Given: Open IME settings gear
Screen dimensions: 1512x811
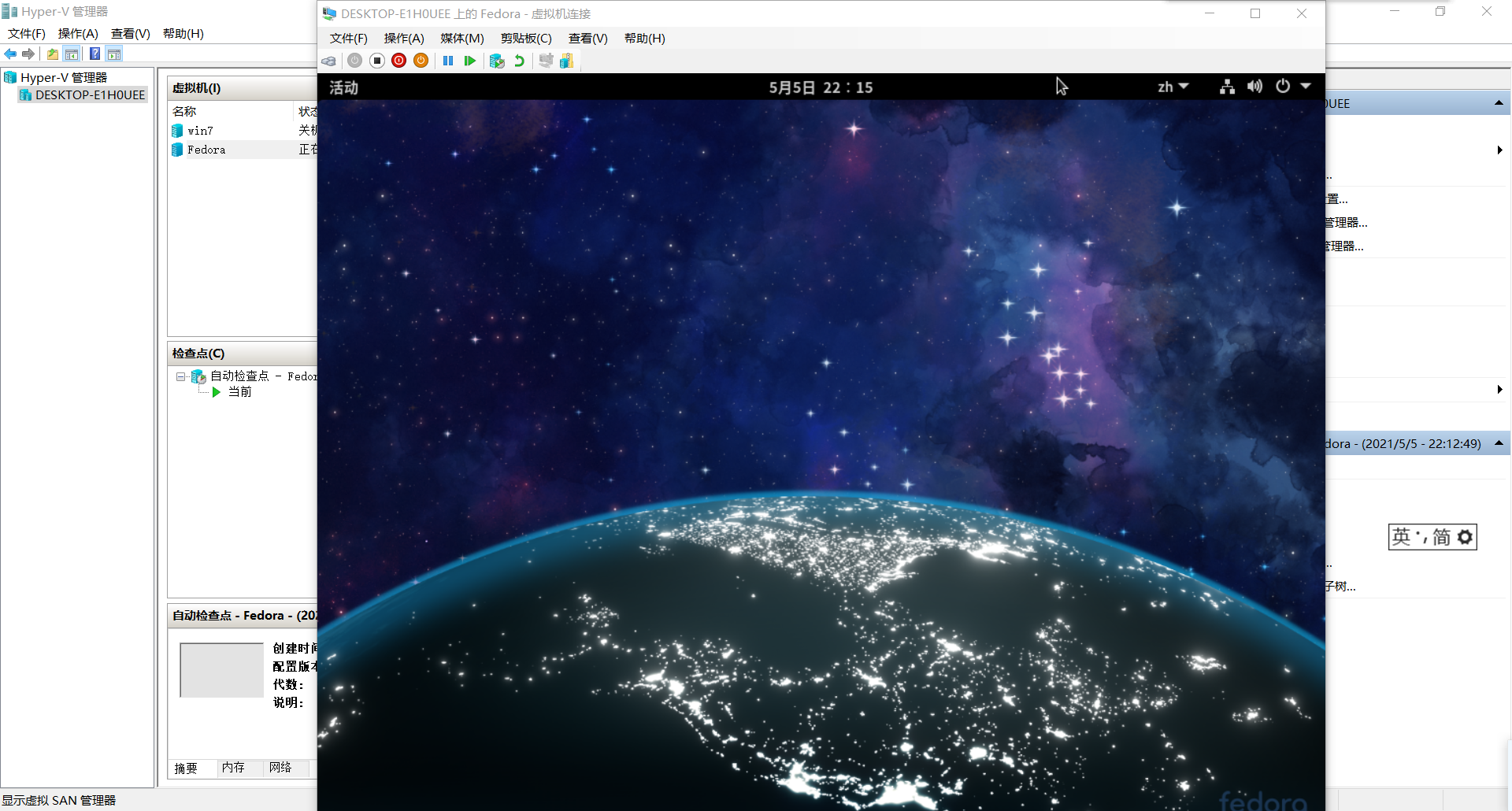Looking at the screenshot, I should pos(1465,537).
